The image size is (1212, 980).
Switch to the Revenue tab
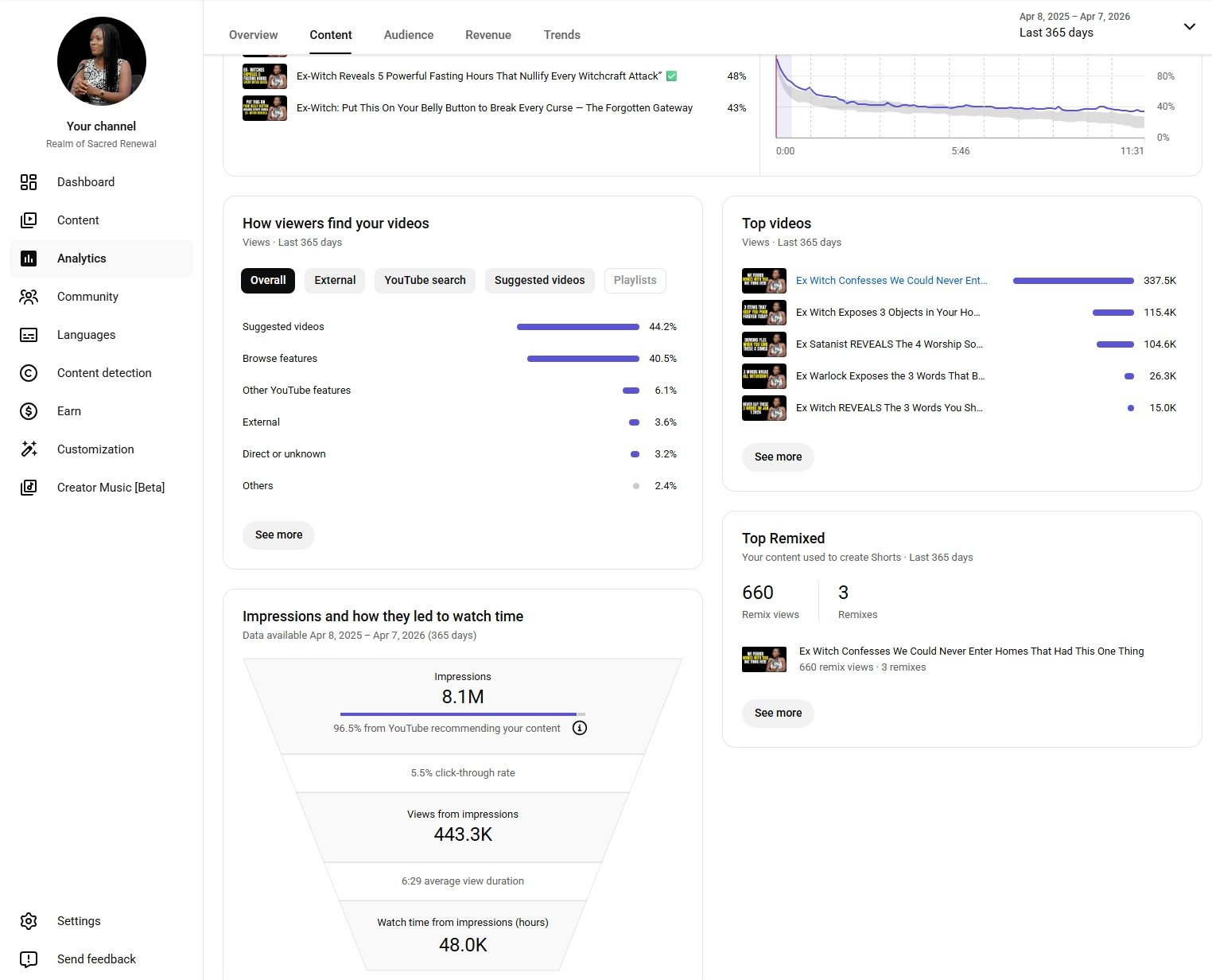[488, 35]
